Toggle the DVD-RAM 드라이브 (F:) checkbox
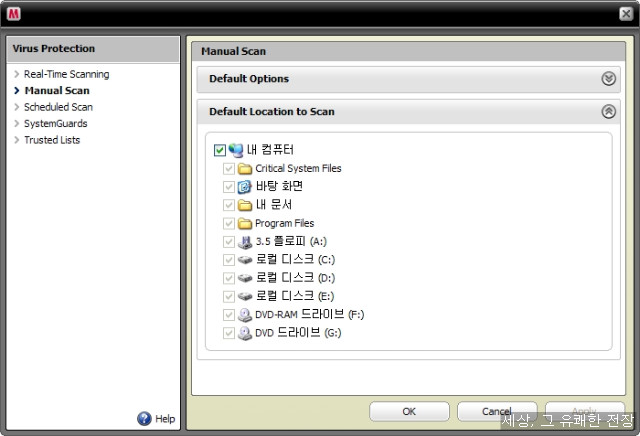The height and width of the screenshot is (436, 640). 229,315
